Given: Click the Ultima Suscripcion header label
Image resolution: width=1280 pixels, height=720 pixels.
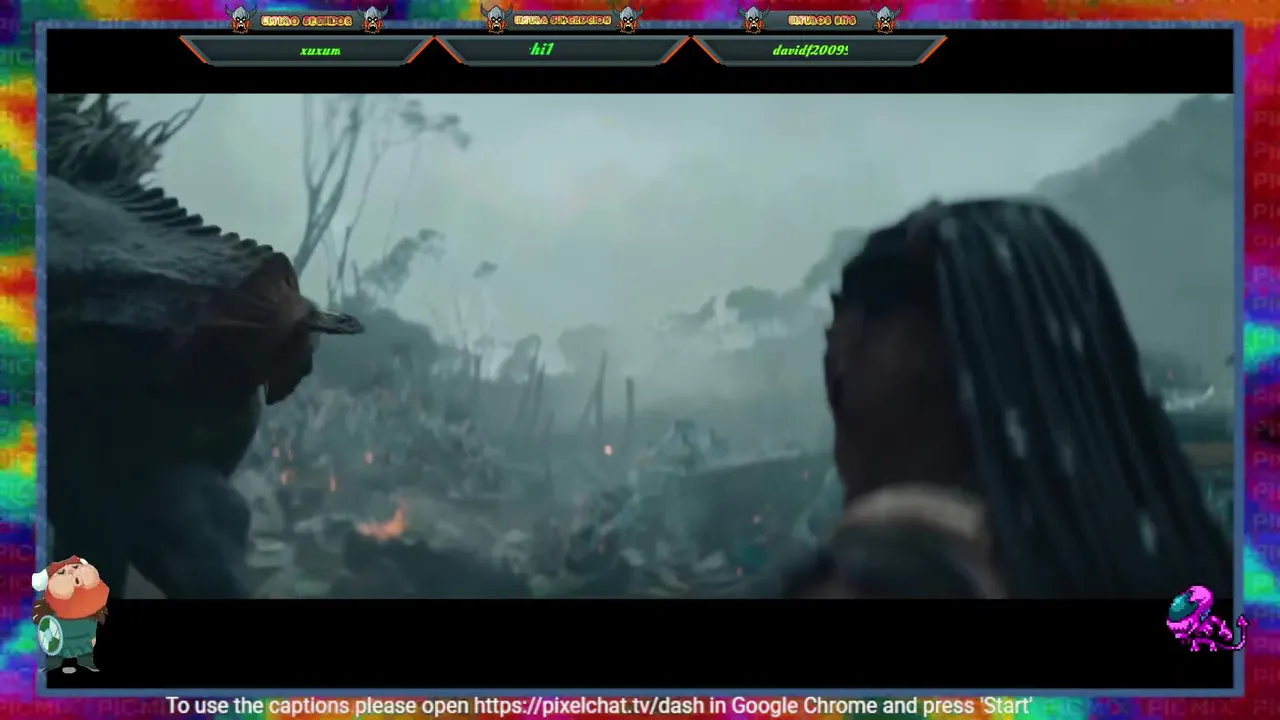Looking at the screenshot, I should (562, 21).
